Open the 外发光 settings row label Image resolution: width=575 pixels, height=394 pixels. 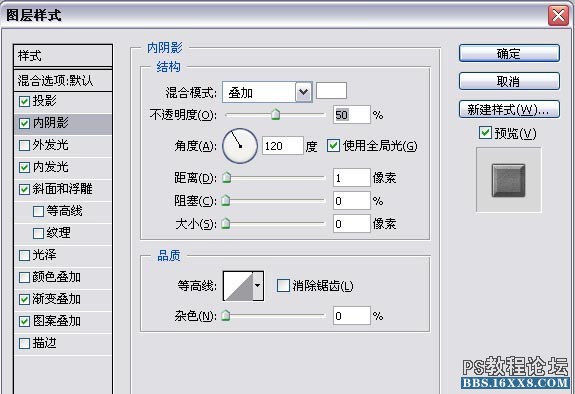(51, 145)
